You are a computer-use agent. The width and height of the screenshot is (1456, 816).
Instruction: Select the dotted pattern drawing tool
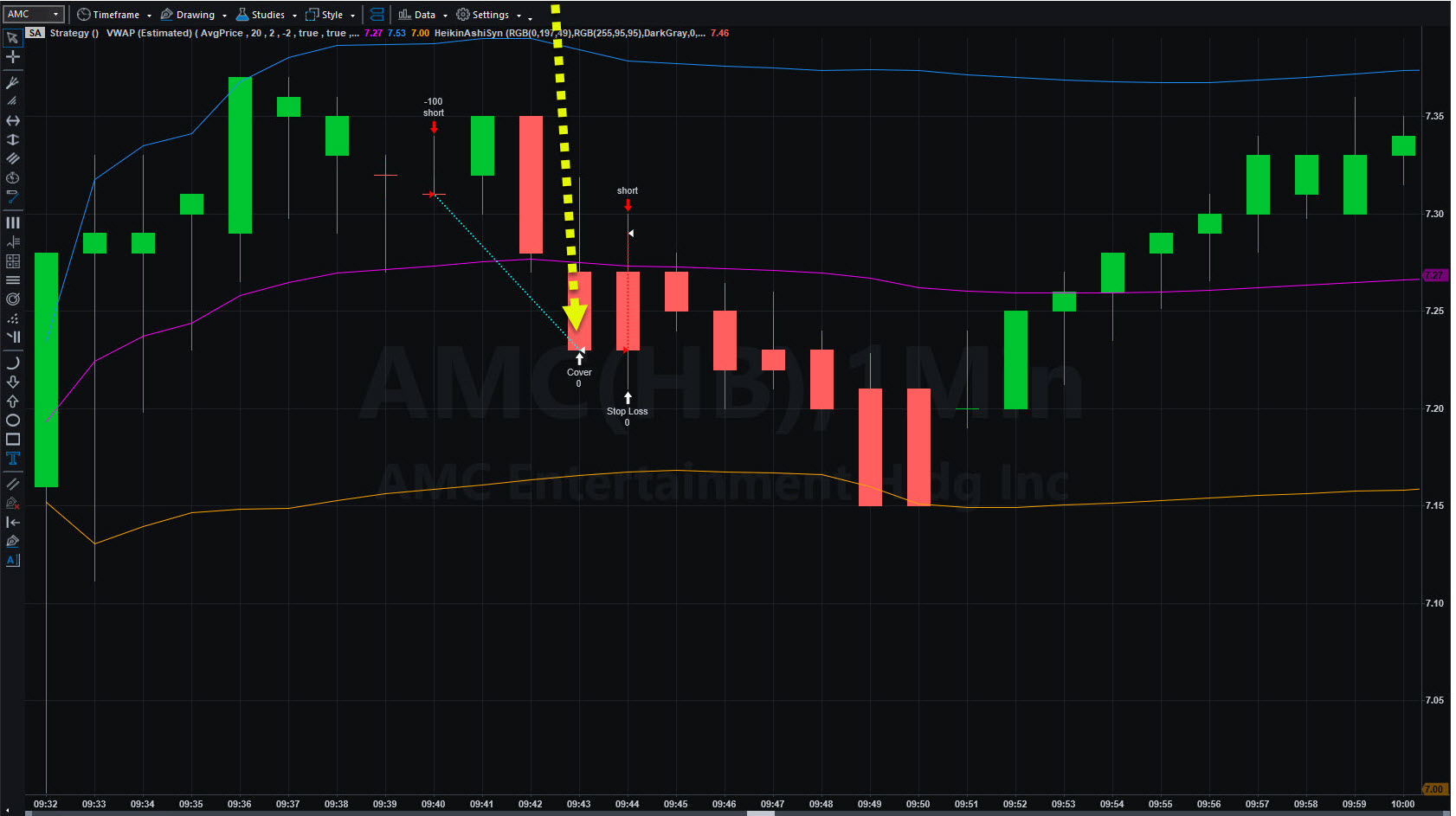(12, 318)
